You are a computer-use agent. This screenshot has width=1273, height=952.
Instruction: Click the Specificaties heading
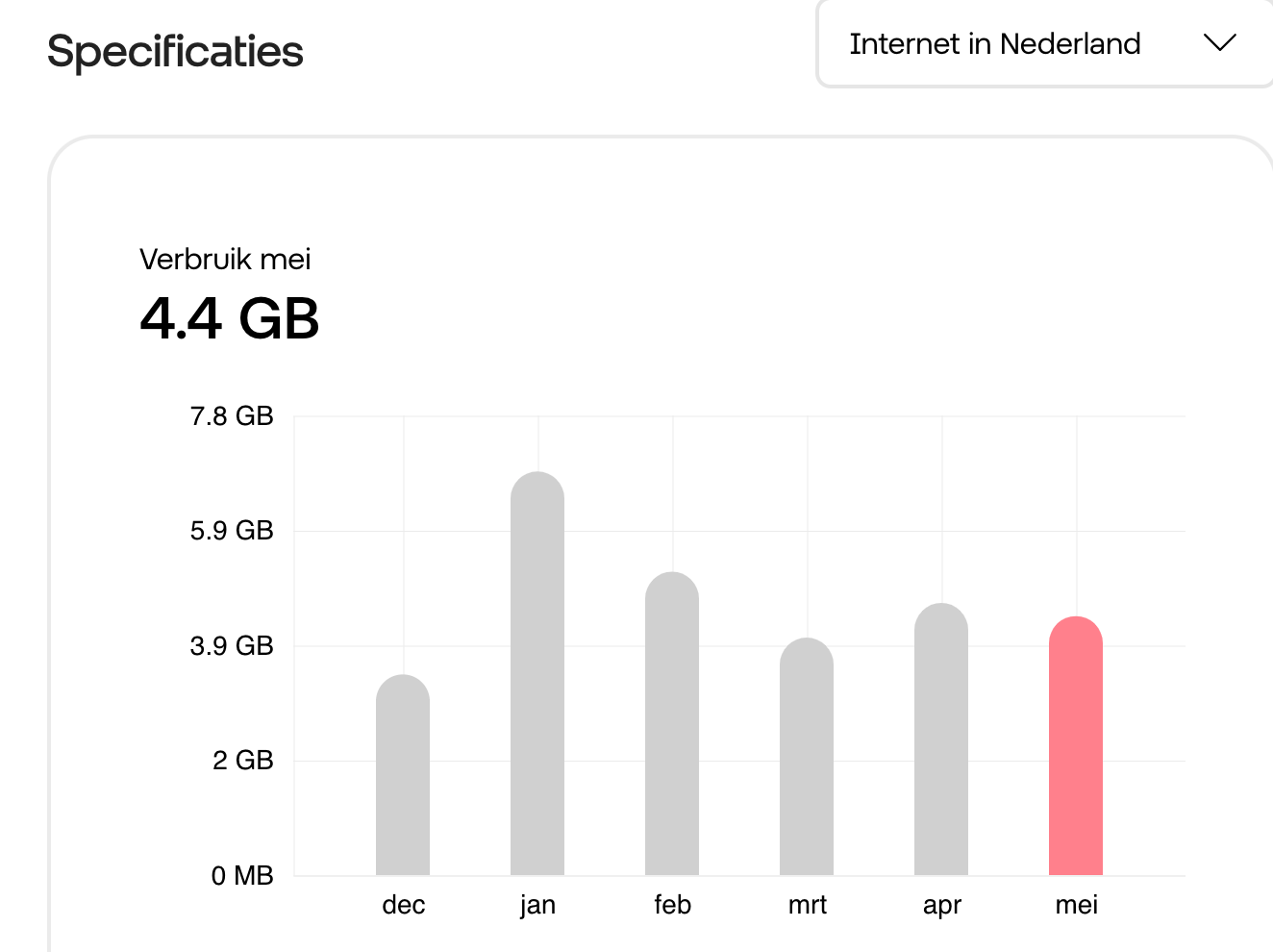(x=175, y=52)
